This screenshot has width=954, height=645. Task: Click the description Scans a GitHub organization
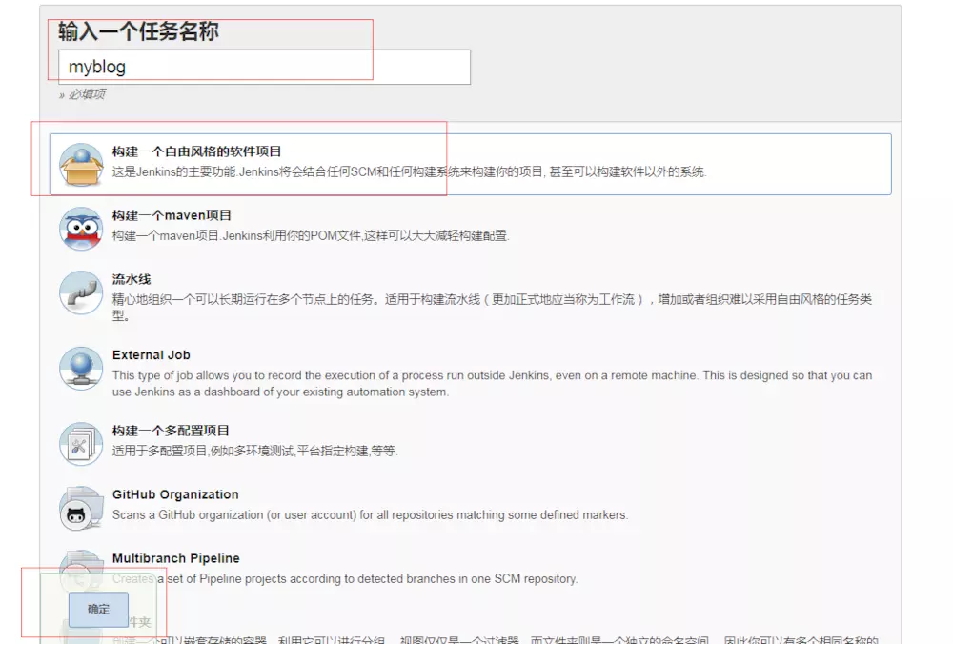coord(370,515)
